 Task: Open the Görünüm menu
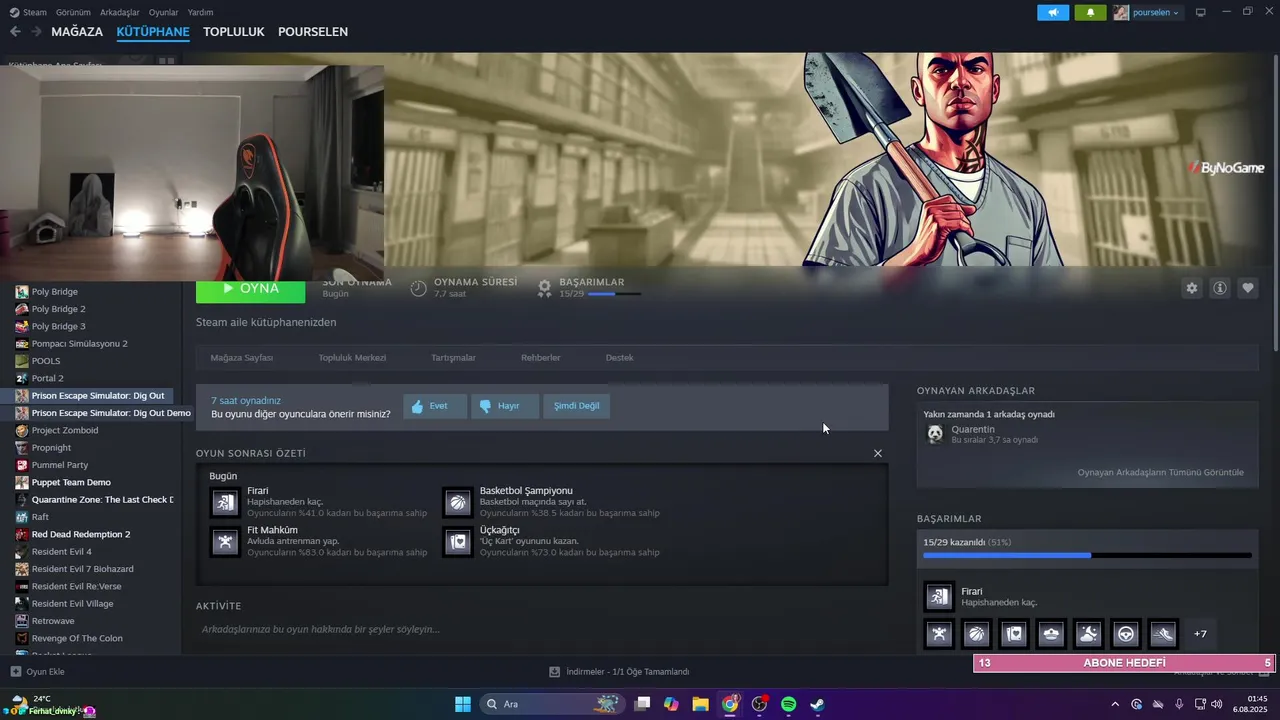pyautogui.click(x=73, y=12)
